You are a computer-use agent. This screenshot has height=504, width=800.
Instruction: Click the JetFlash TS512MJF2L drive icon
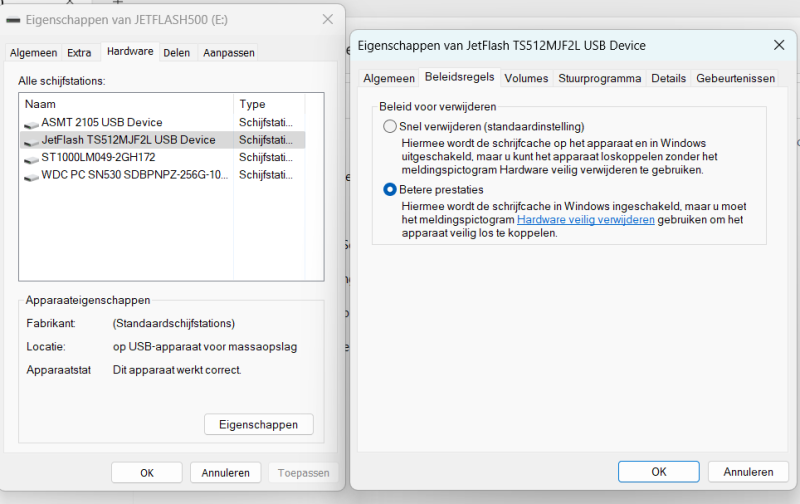click(32, 140)
